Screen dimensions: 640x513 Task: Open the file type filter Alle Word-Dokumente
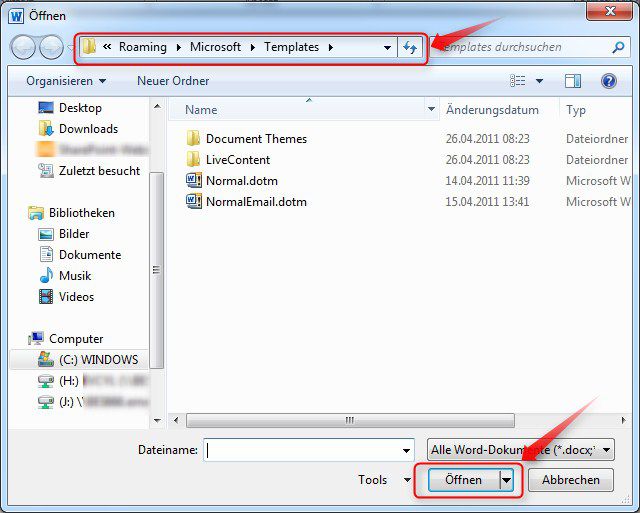click(520, 450)
